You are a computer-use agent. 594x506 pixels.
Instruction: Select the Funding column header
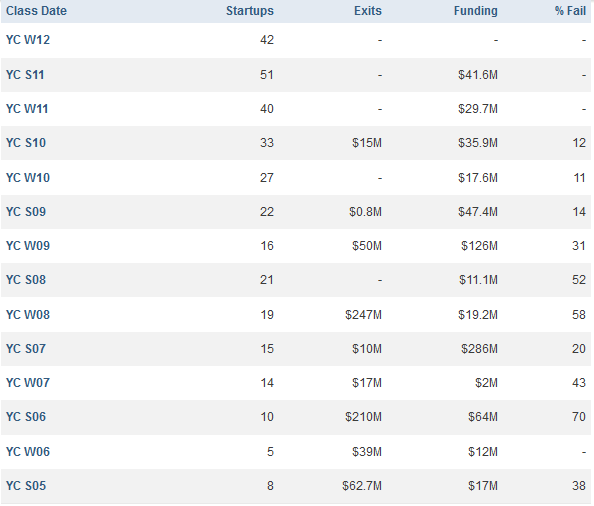coord(475,11)
